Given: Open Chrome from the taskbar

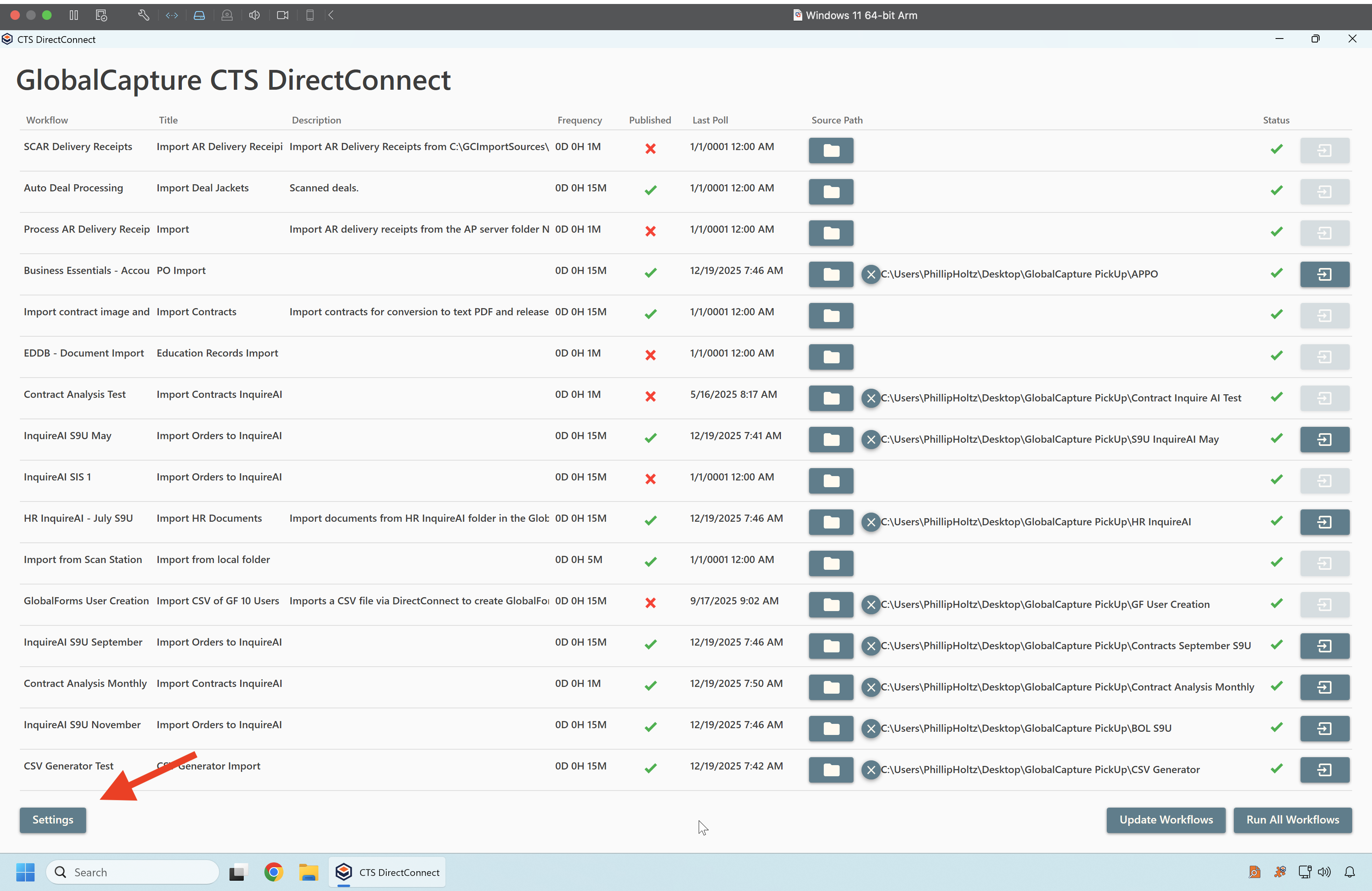Looking at the screenshot, I should click(x=274, y=872).
